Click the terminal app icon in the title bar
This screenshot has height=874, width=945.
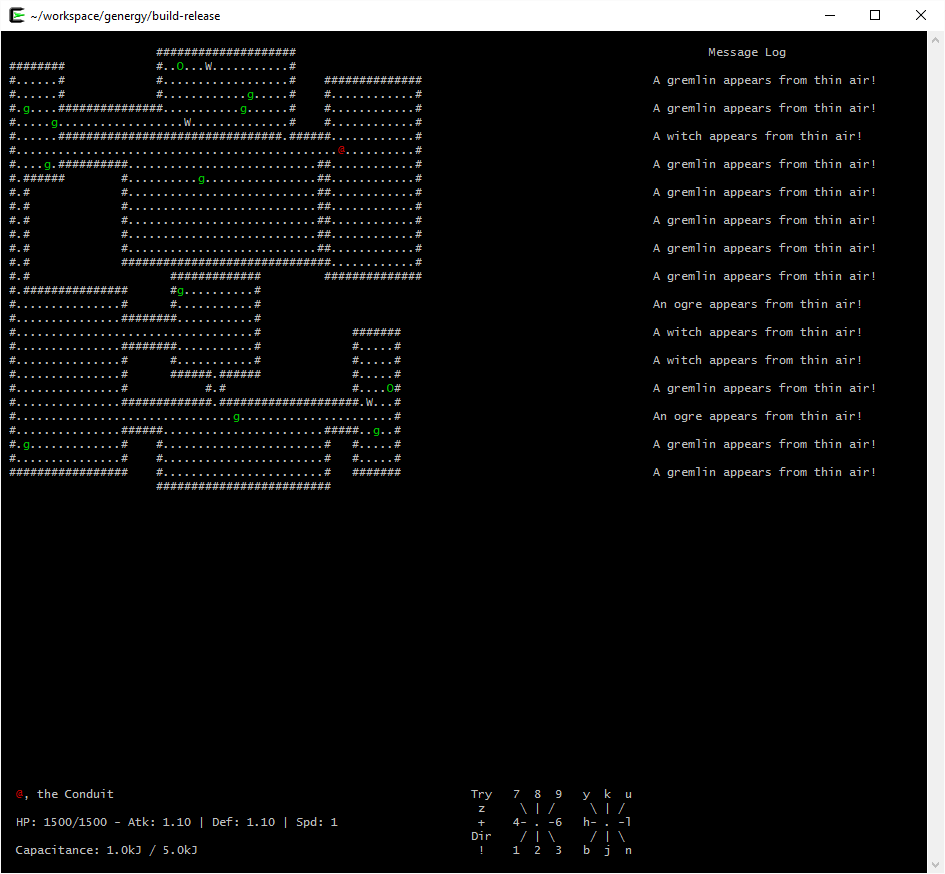16,15
